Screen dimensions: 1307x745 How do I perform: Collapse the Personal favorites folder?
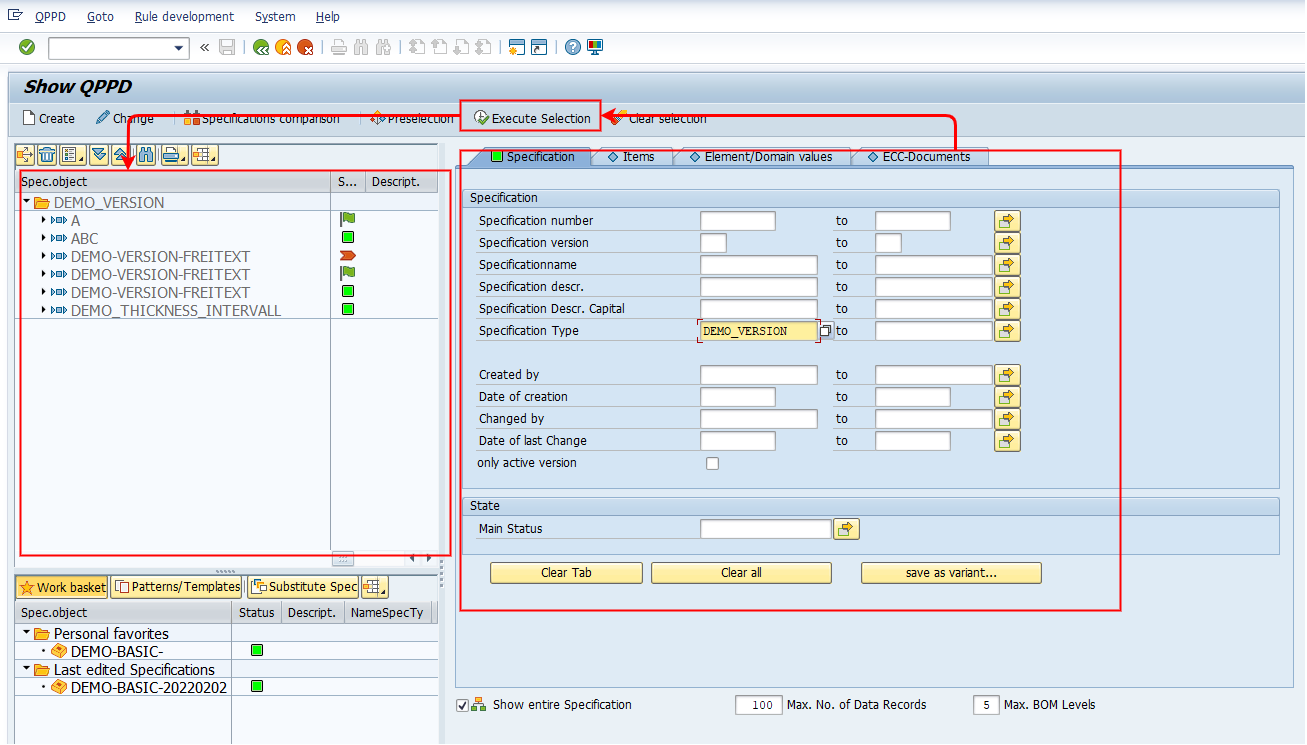[x=27, y=633]
